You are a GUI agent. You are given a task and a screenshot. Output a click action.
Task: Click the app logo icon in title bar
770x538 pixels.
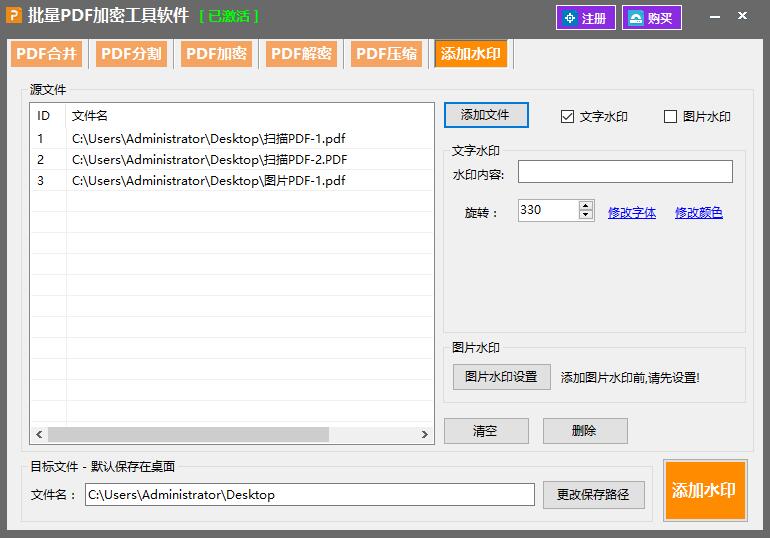14,16
